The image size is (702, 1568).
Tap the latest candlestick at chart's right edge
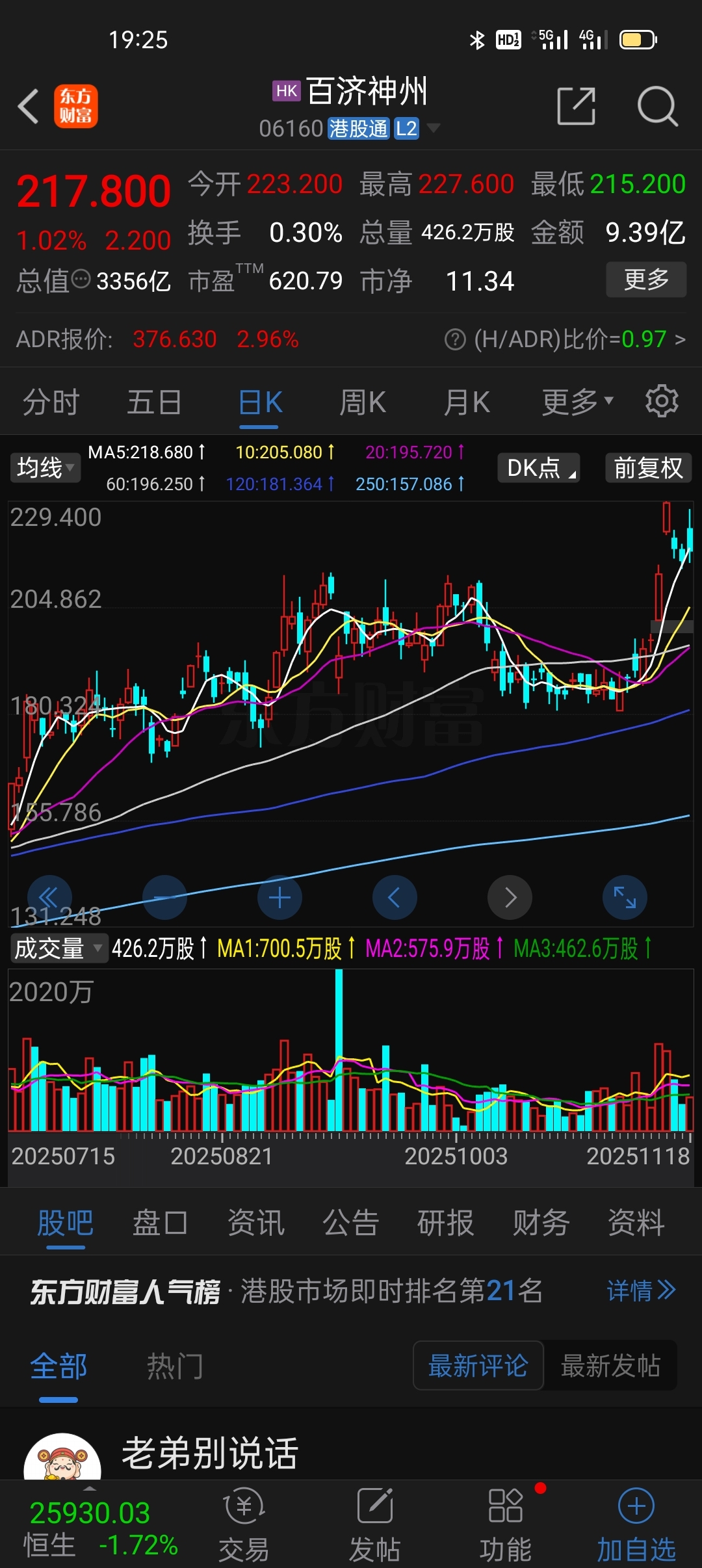pyautogui.click(x=689, y=536)
